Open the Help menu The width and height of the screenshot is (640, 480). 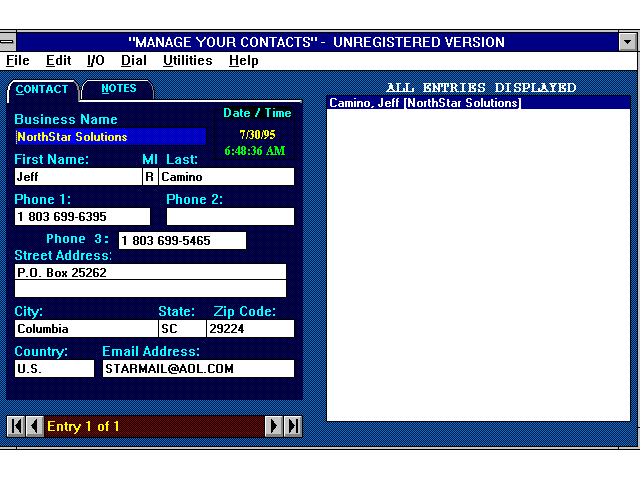click(244, 60)
